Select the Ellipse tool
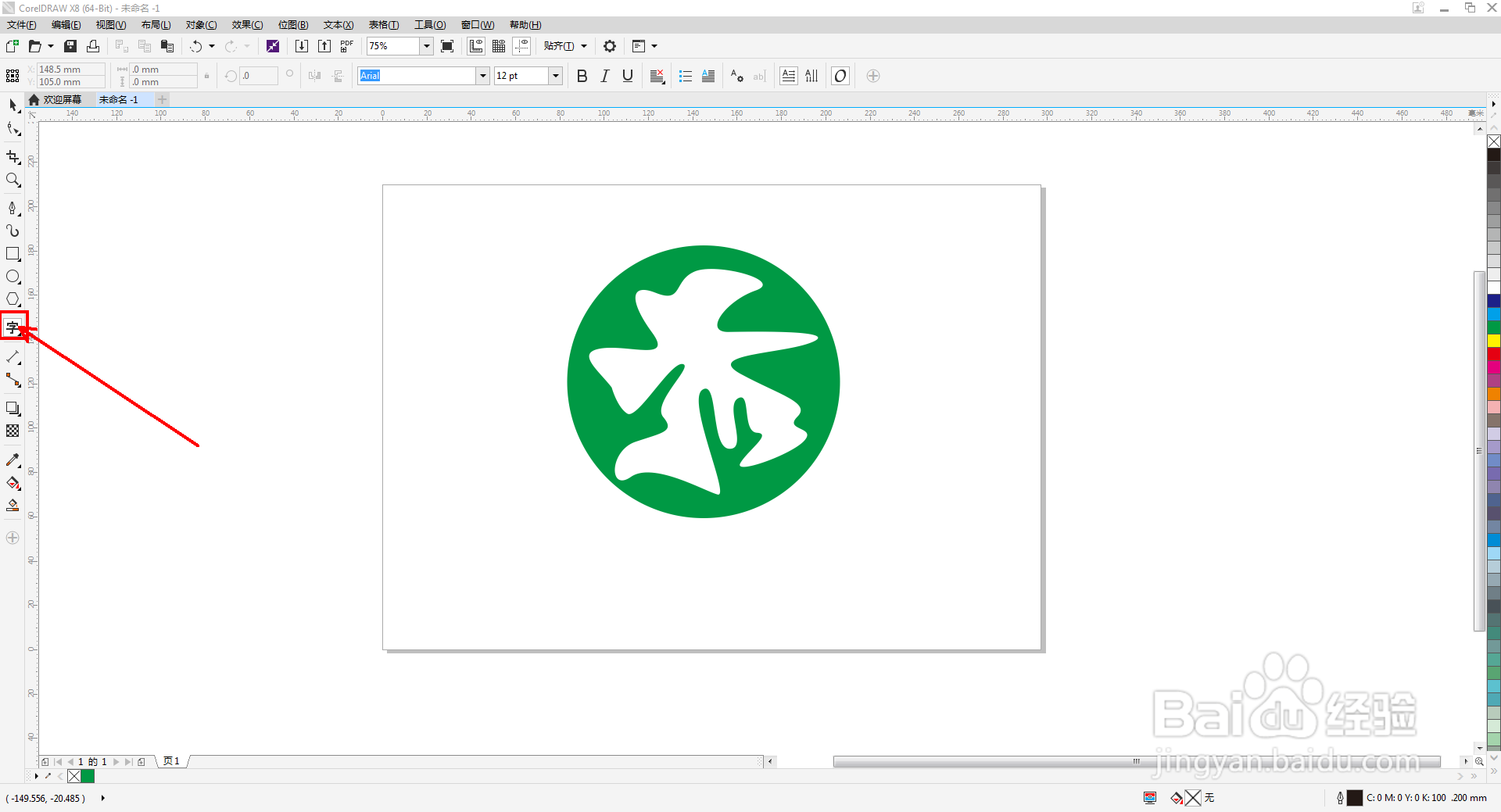 13,277
